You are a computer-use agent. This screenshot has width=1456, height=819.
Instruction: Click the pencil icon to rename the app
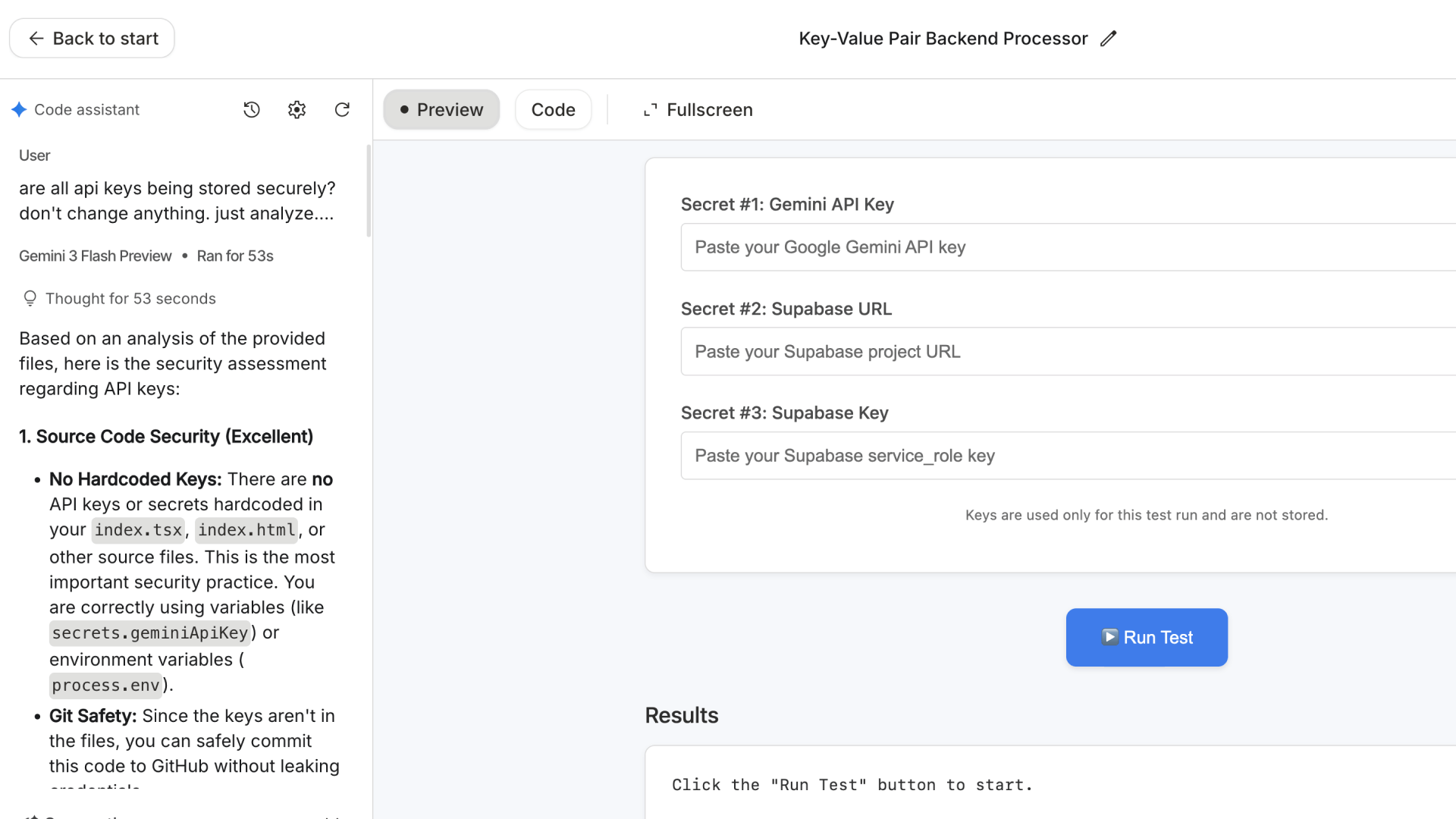tap(1108, 39)
